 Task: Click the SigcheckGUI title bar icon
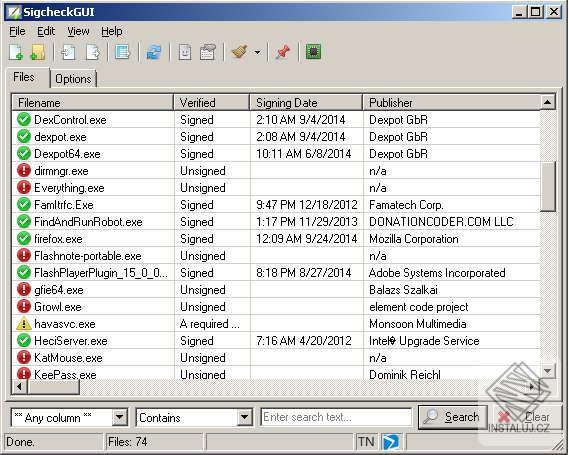coord(14,12)
